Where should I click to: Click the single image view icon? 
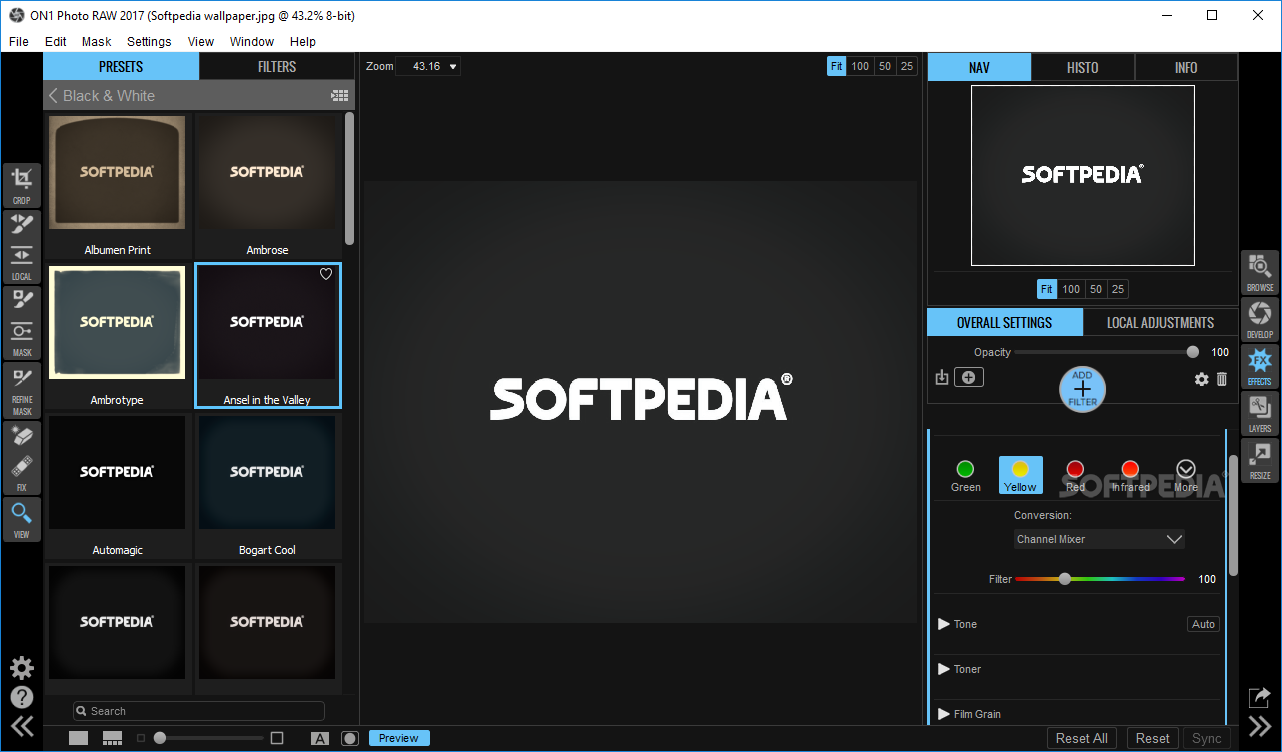[x=78, y=738]
